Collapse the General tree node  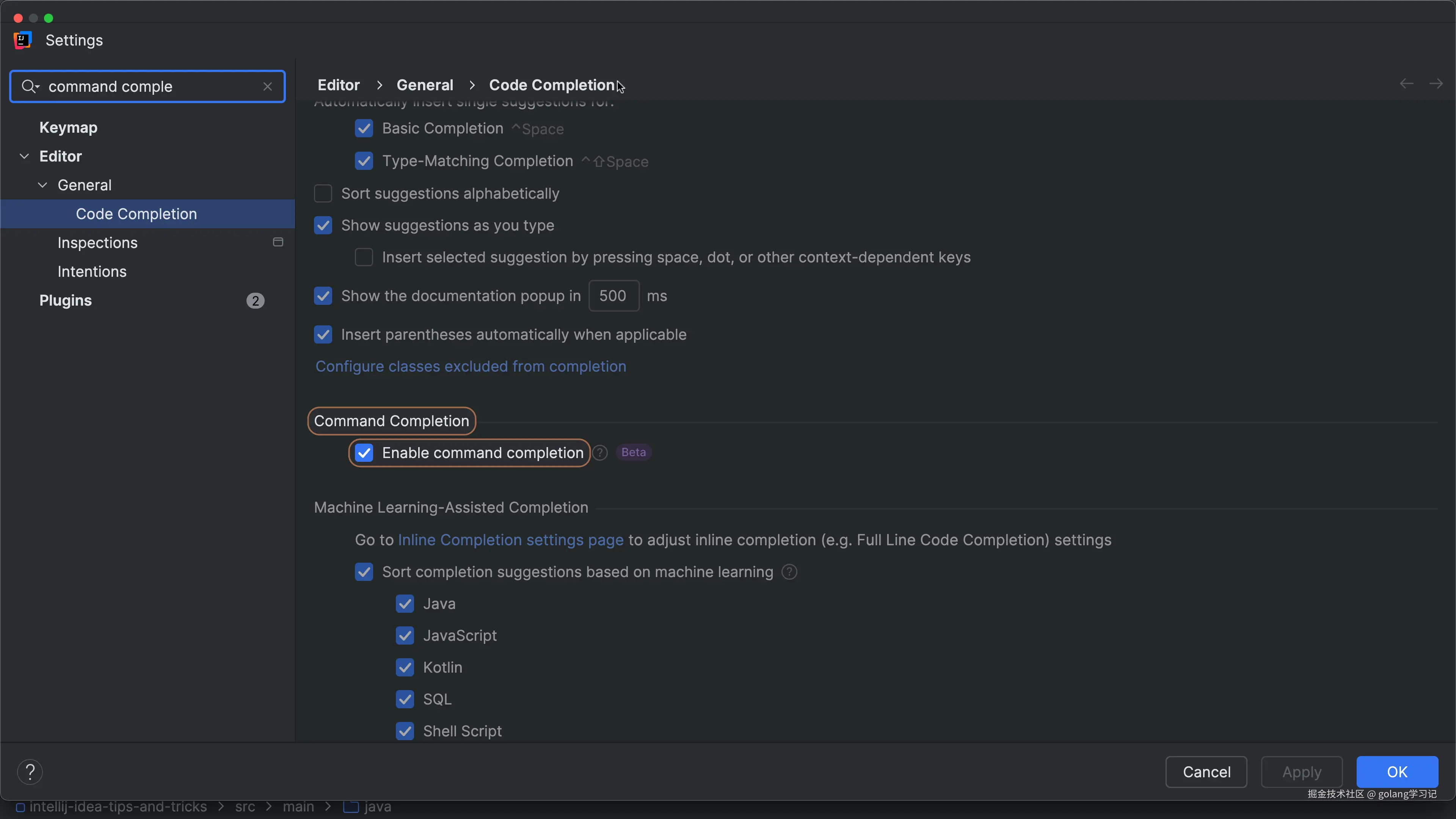[42, 185]
